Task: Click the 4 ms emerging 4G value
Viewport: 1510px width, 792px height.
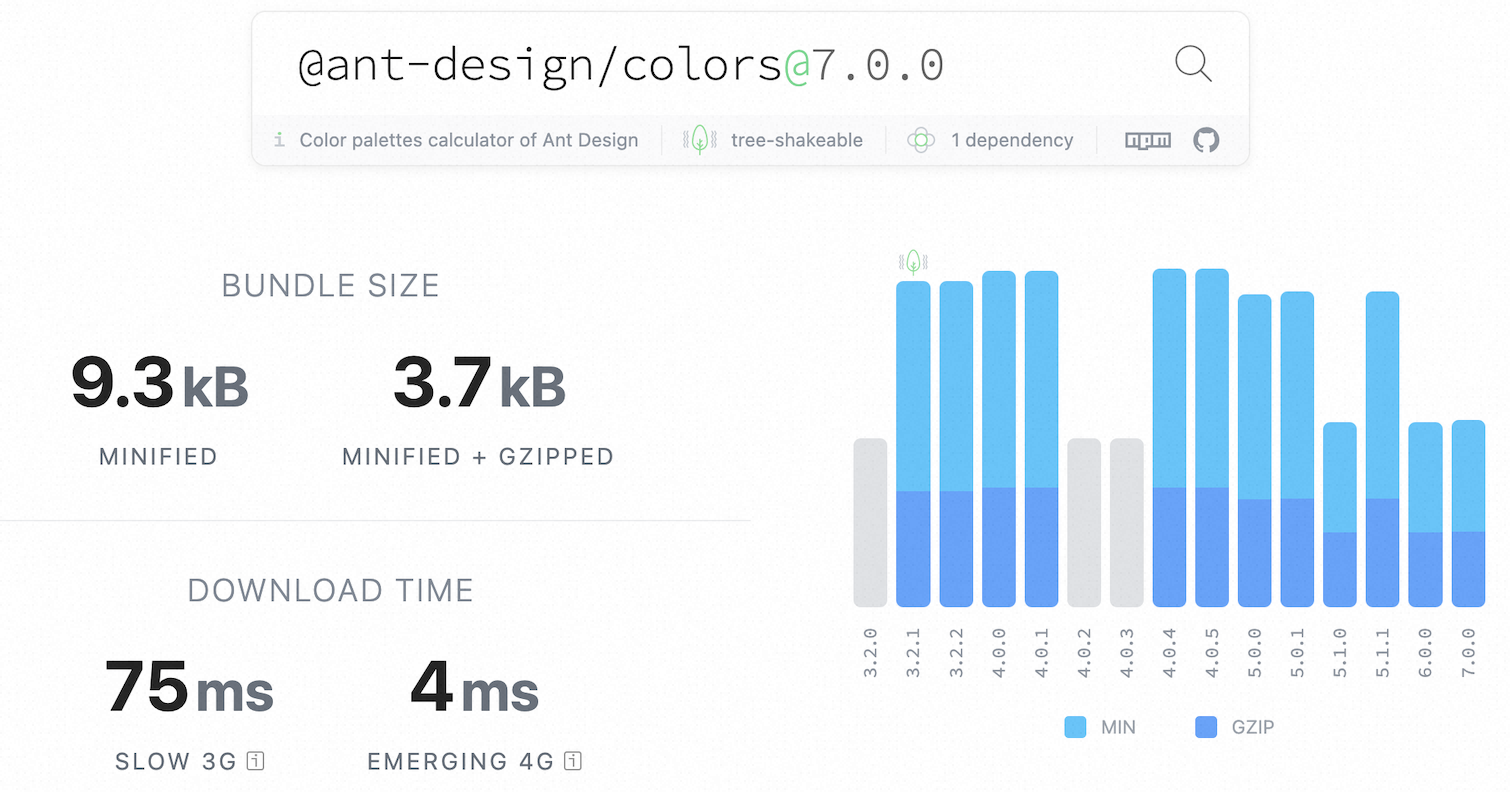Action: coord(474,688)
